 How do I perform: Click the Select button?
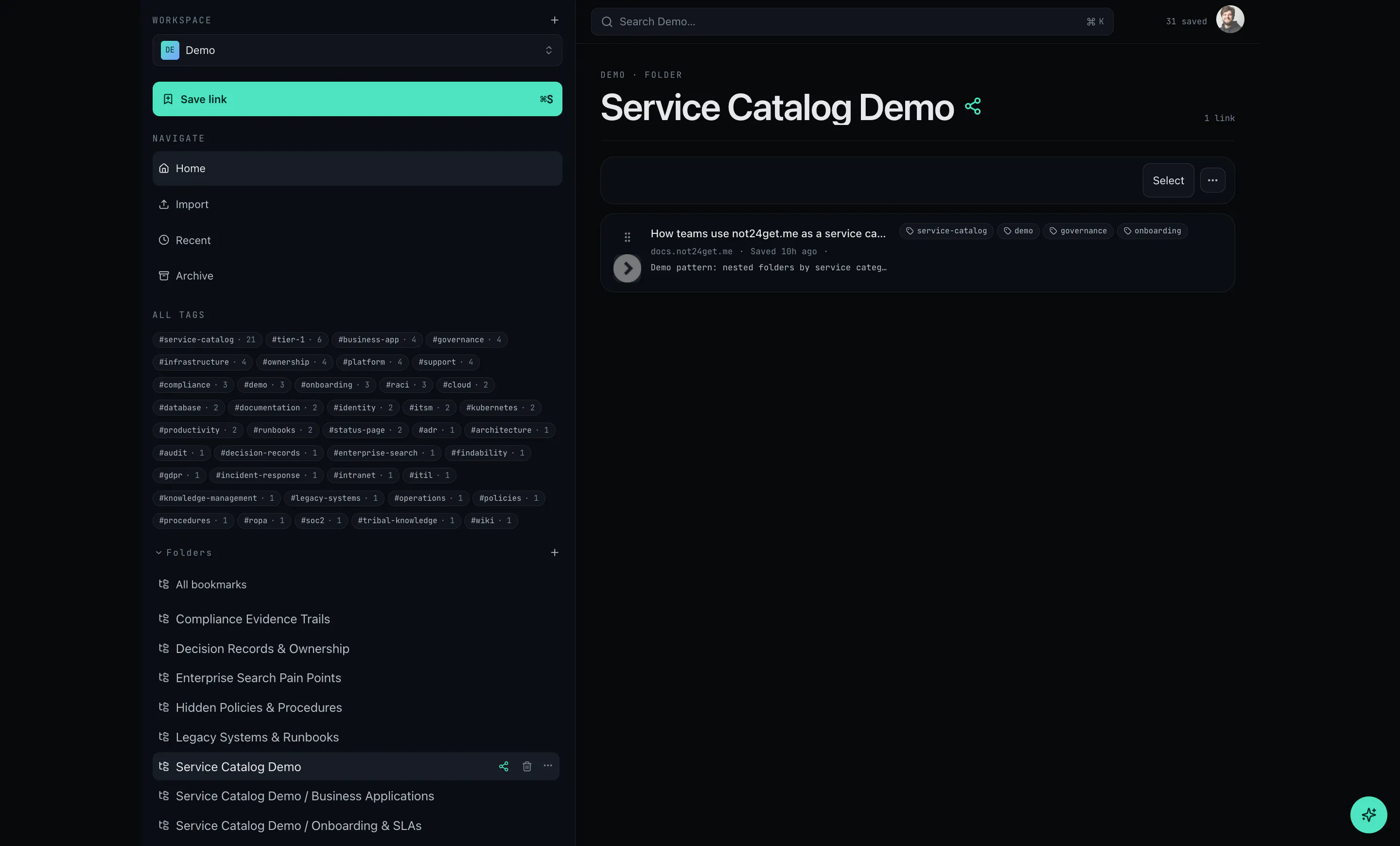pos(1168,180)
